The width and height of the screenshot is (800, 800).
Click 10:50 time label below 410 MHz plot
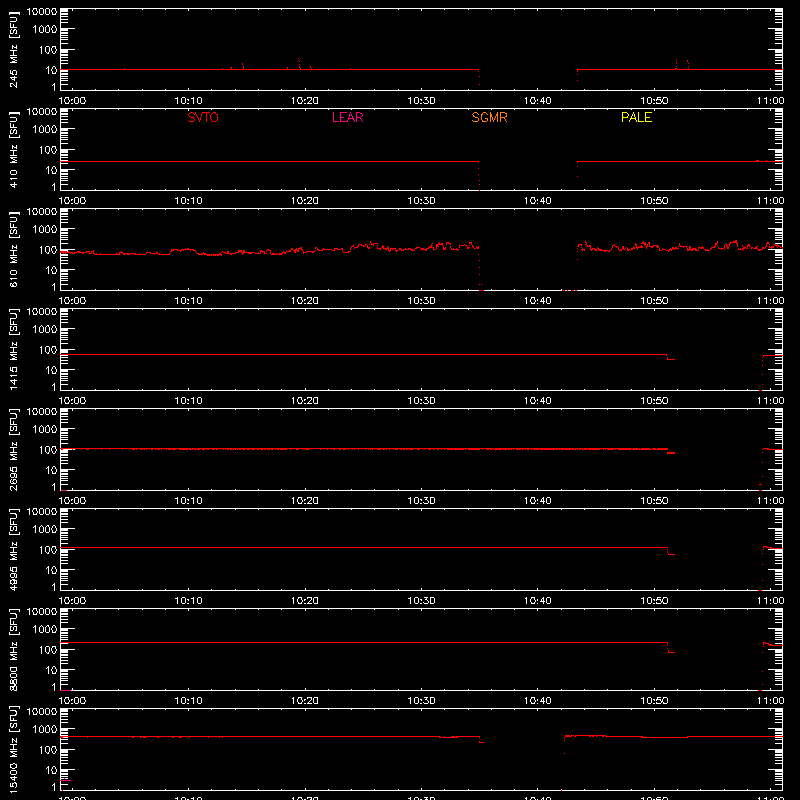654,201
